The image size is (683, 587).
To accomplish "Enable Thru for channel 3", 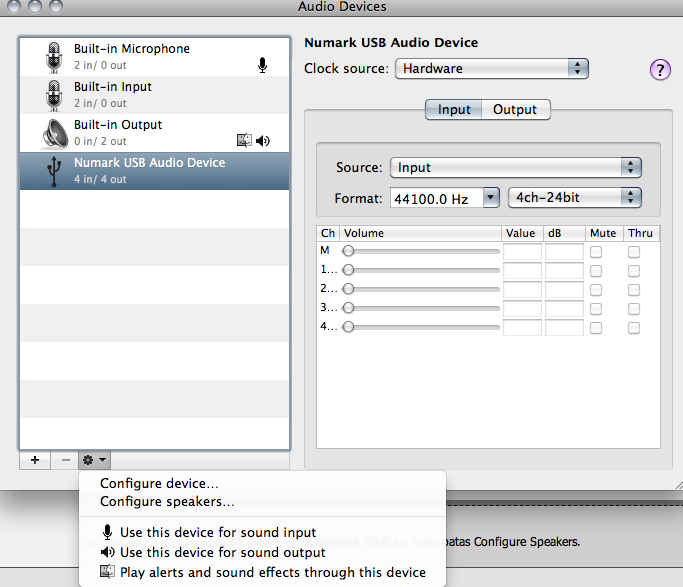I will tap(634, 309).
